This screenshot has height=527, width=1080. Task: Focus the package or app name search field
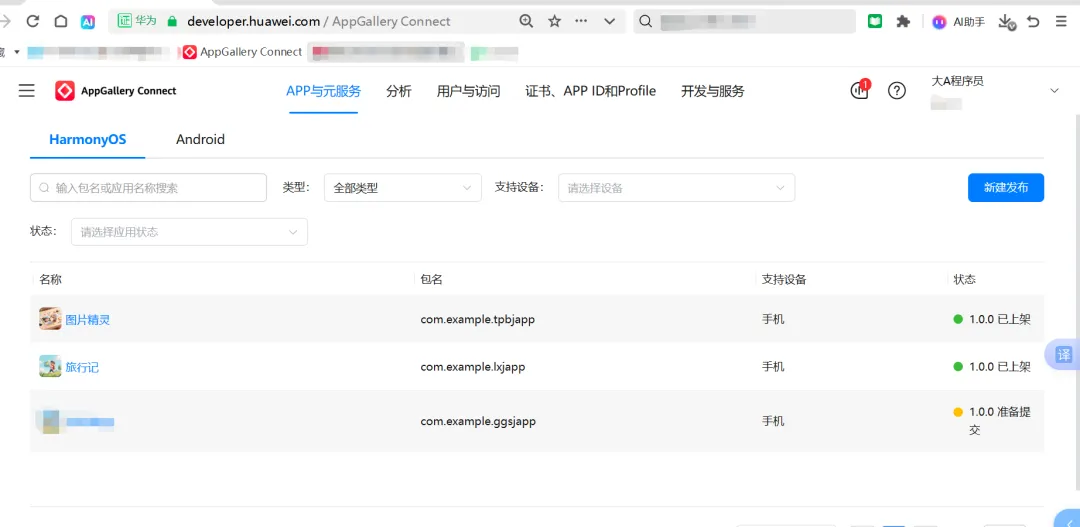(x=148, y=187)
